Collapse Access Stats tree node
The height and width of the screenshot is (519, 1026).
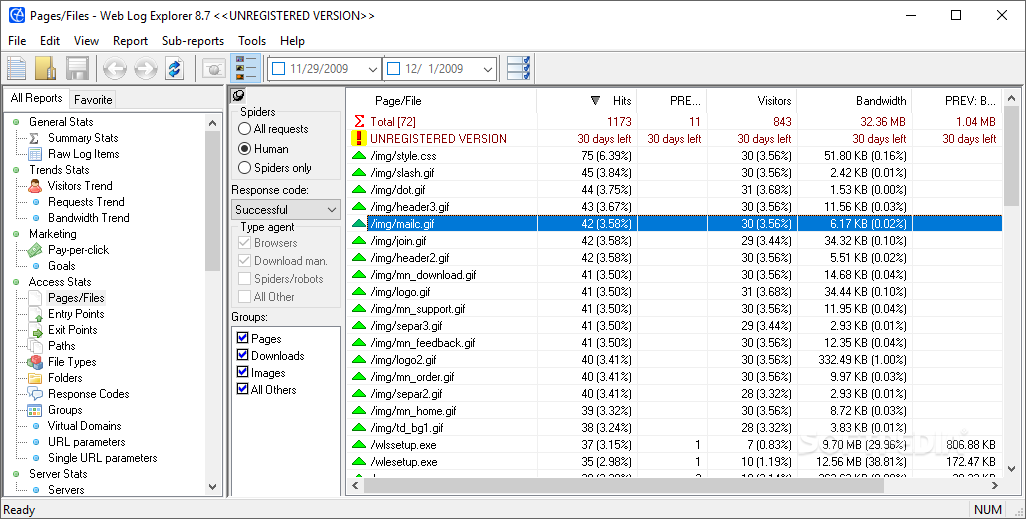[16, 282]
